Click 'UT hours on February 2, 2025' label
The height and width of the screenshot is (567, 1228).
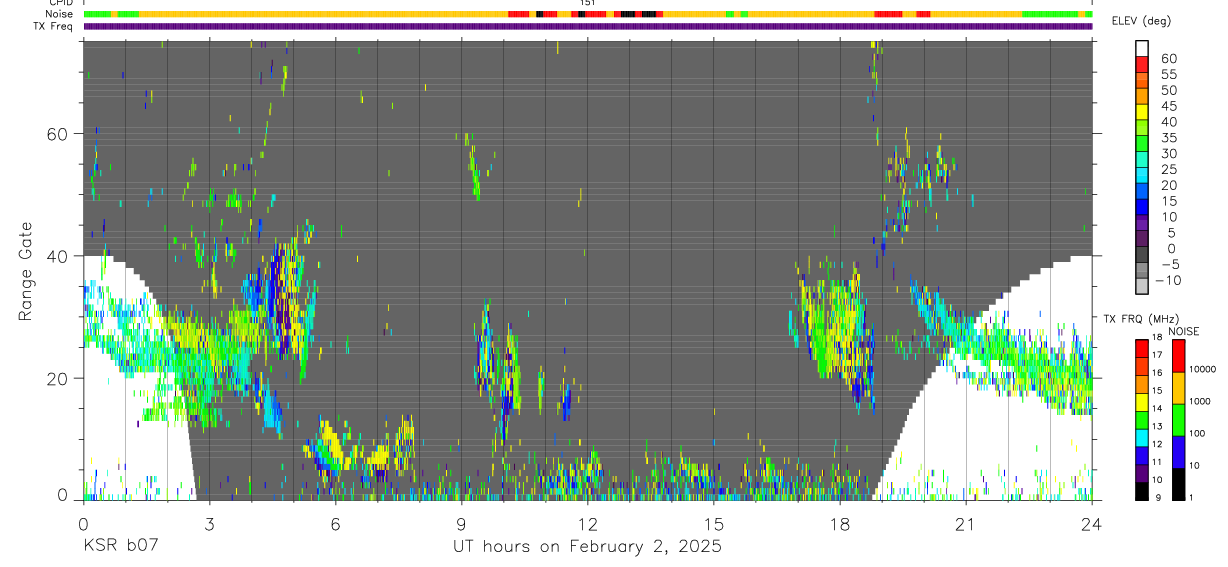click(x=587, y=547)
